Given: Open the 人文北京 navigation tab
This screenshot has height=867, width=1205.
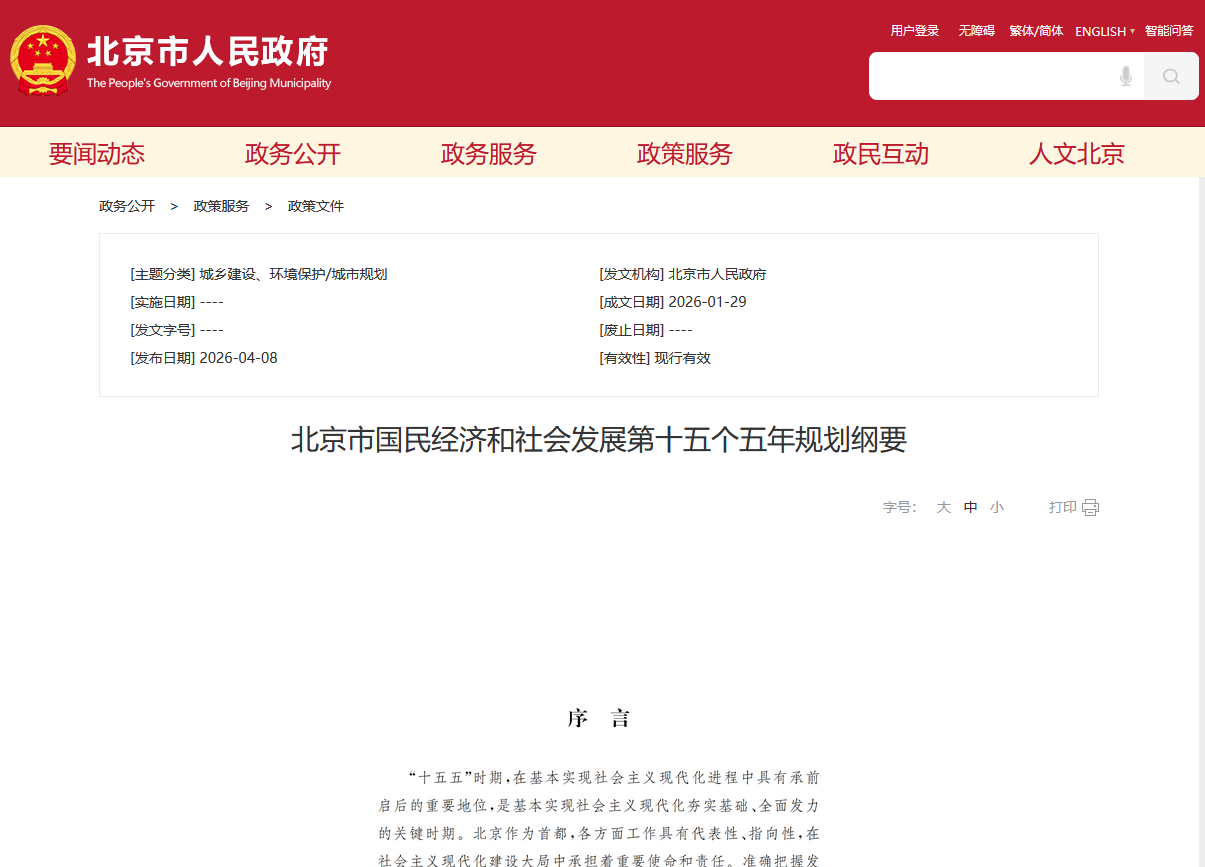Looking at the screenshot, I should click(1077, 153).
